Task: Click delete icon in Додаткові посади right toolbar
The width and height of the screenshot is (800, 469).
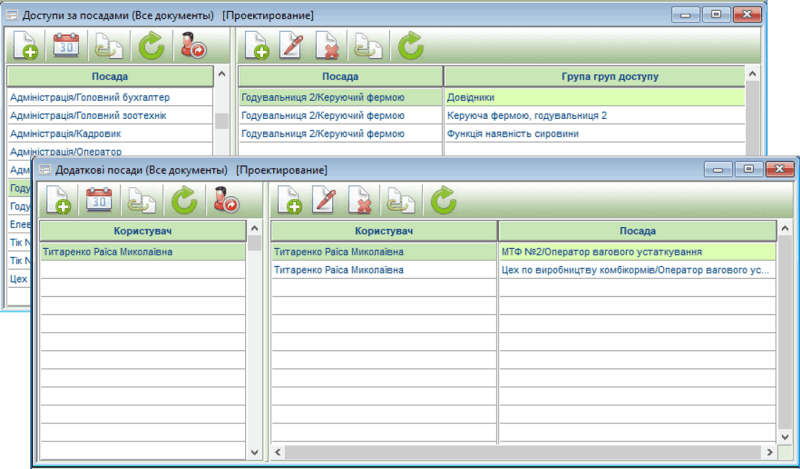Action: coord(360,201)
